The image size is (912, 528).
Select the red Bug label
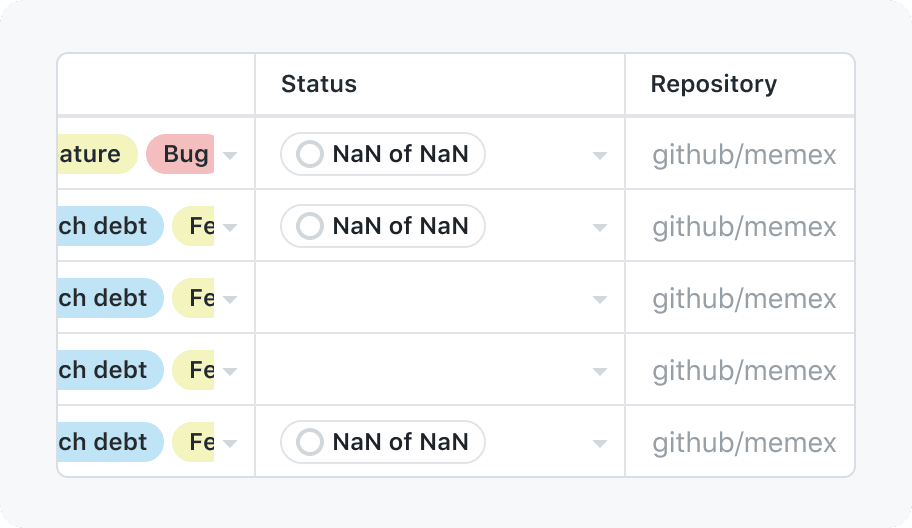pyautogui.click(x=181, y=154)
